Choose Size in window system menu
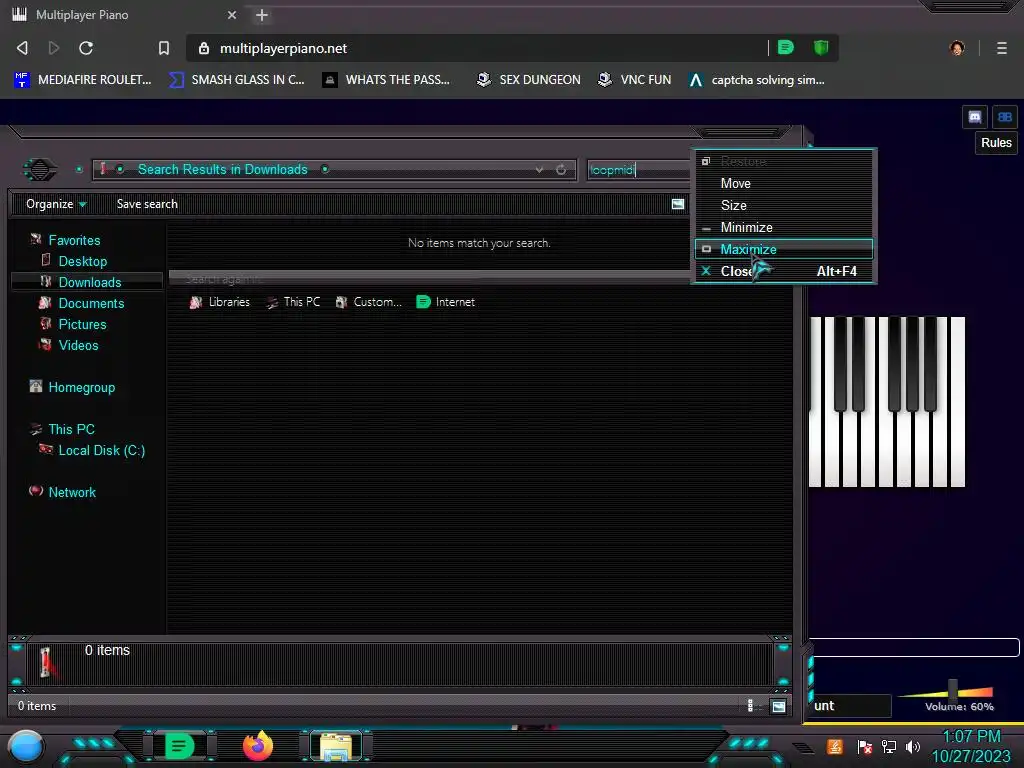 (x=784, y=205)
